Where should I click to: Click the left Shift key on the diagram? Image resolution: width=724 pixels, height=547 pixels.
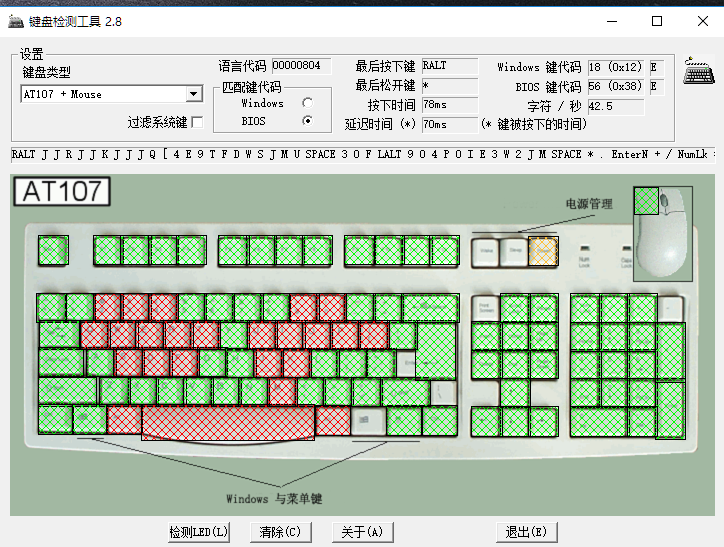68,391
